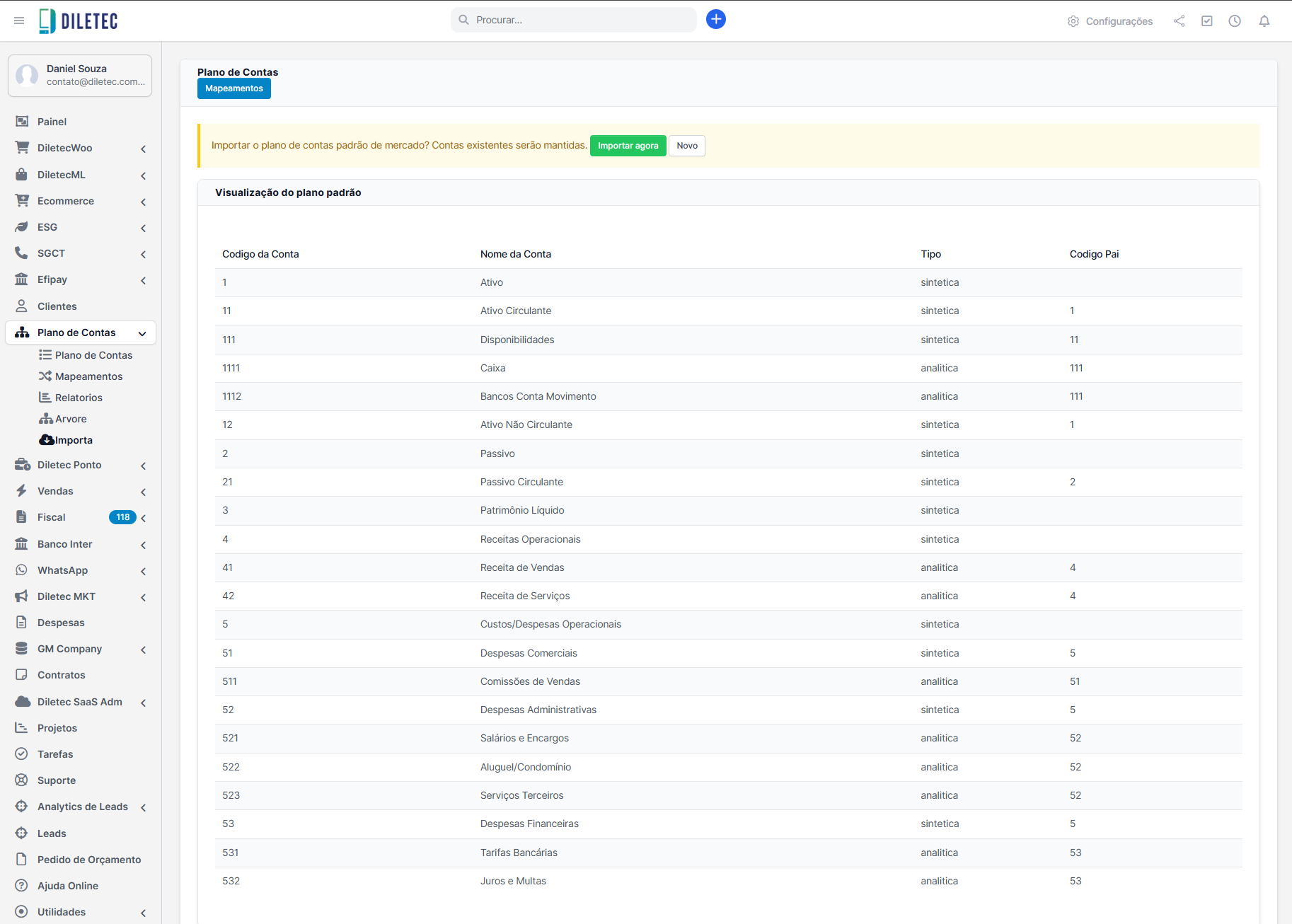Click the green Importar agora button
Image resolution: width=1292 pixels, height=924 pixels.
pyautogui.click(x=628, y=146)
